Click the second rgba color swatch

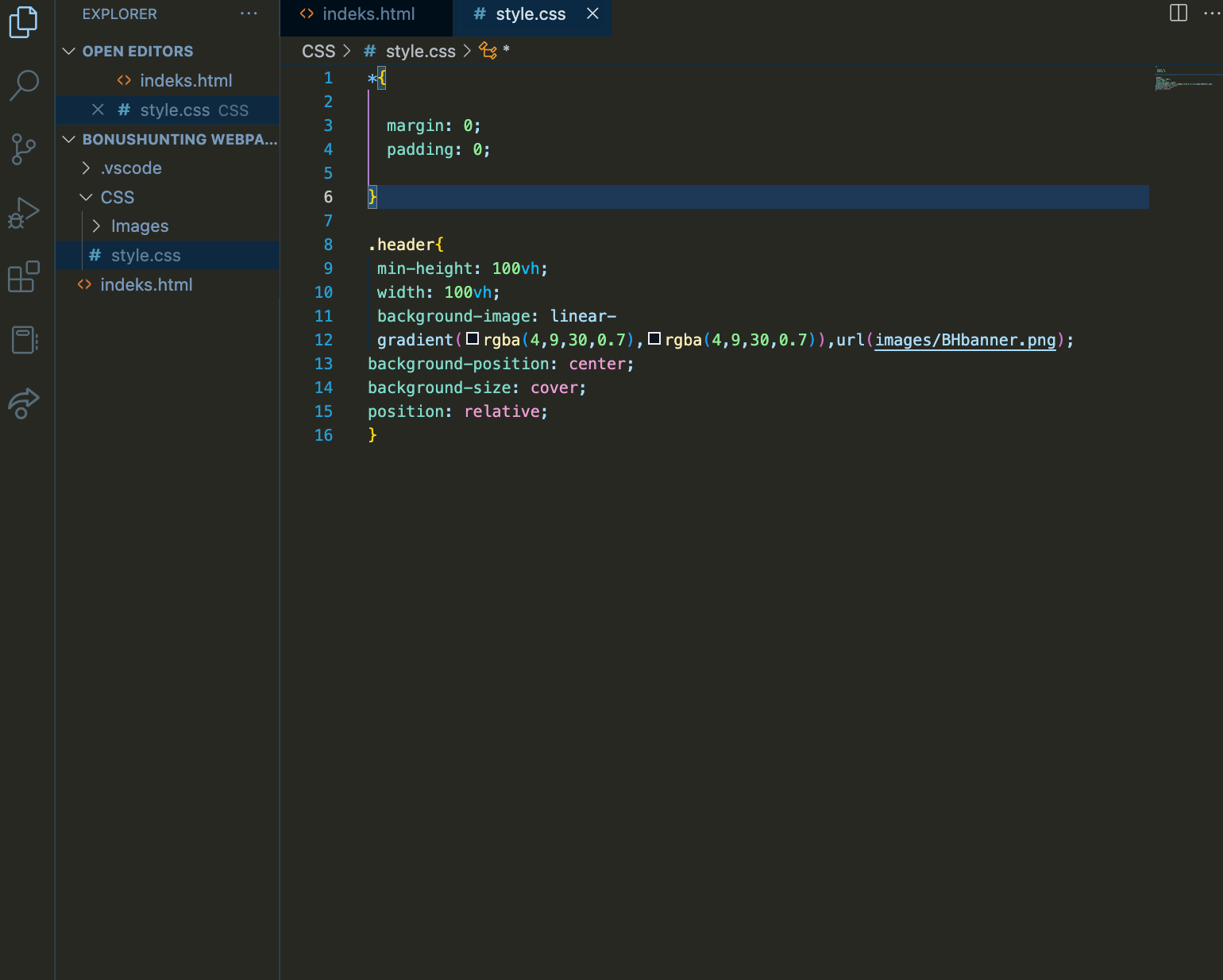coord(654,339)
